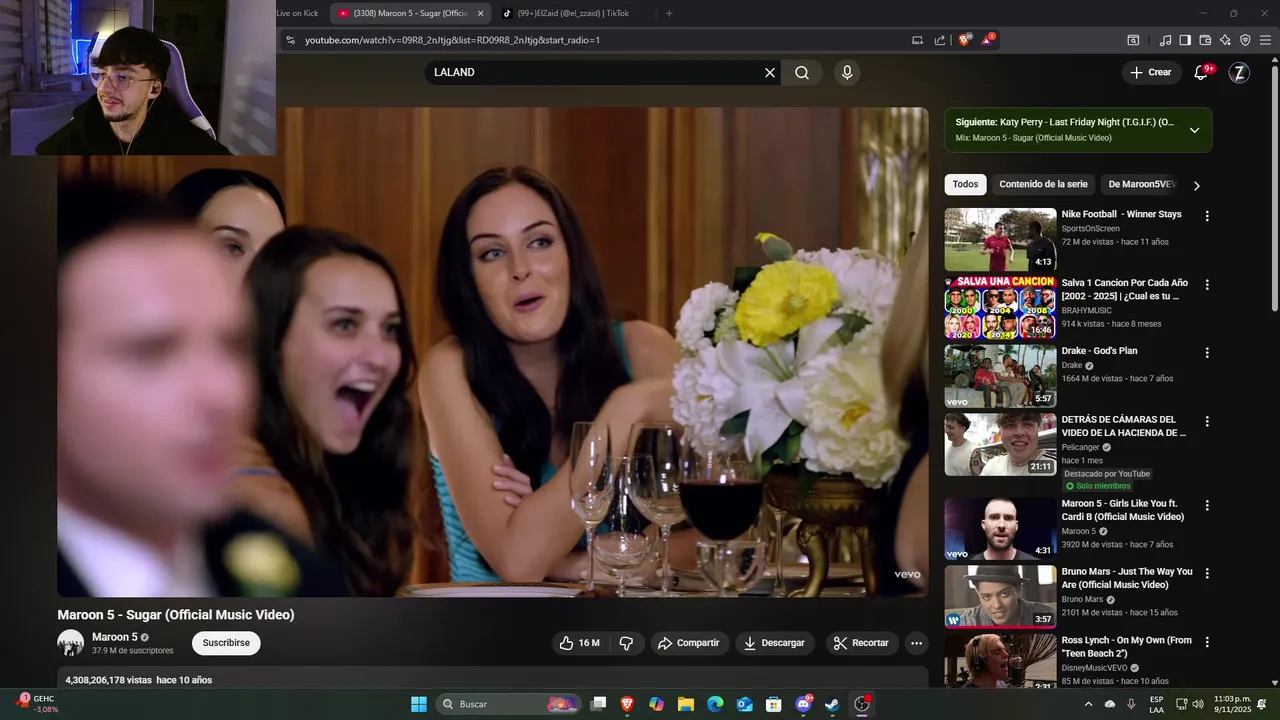The height and width of the screenshot is (720, 1280).
Task: Open the Windows Start menu
Action: 419,704
